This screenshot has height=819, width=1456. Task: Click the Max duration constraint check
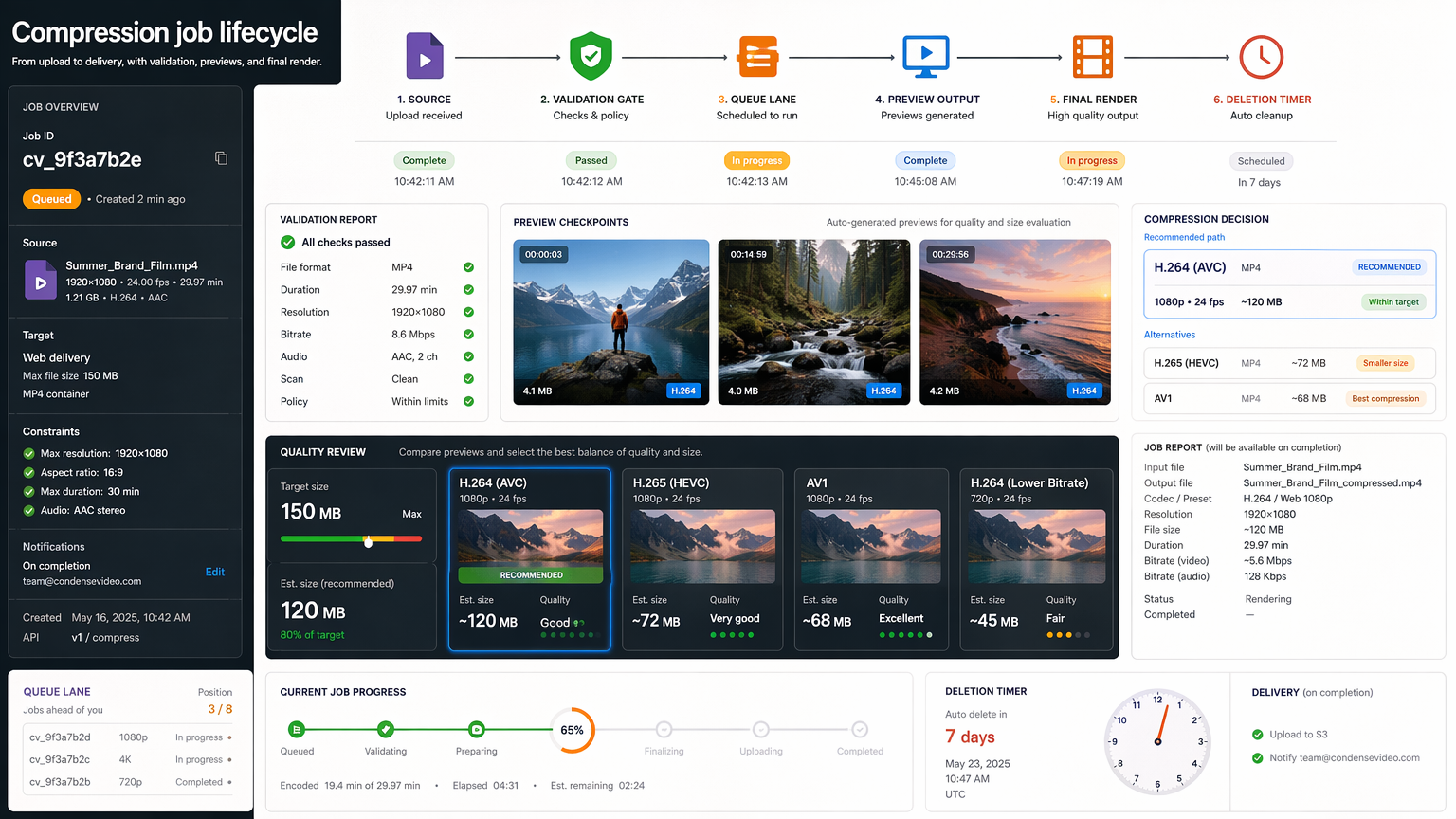tap(29, 491)
